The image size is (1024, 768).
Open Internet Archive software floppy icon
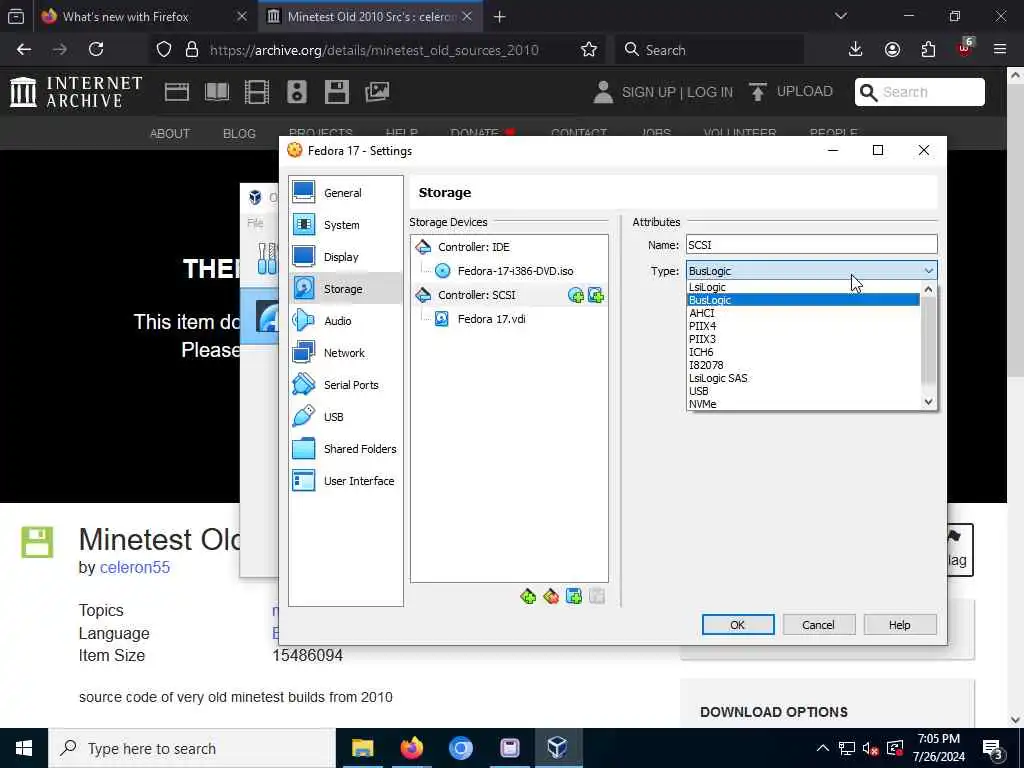point(337,92)
